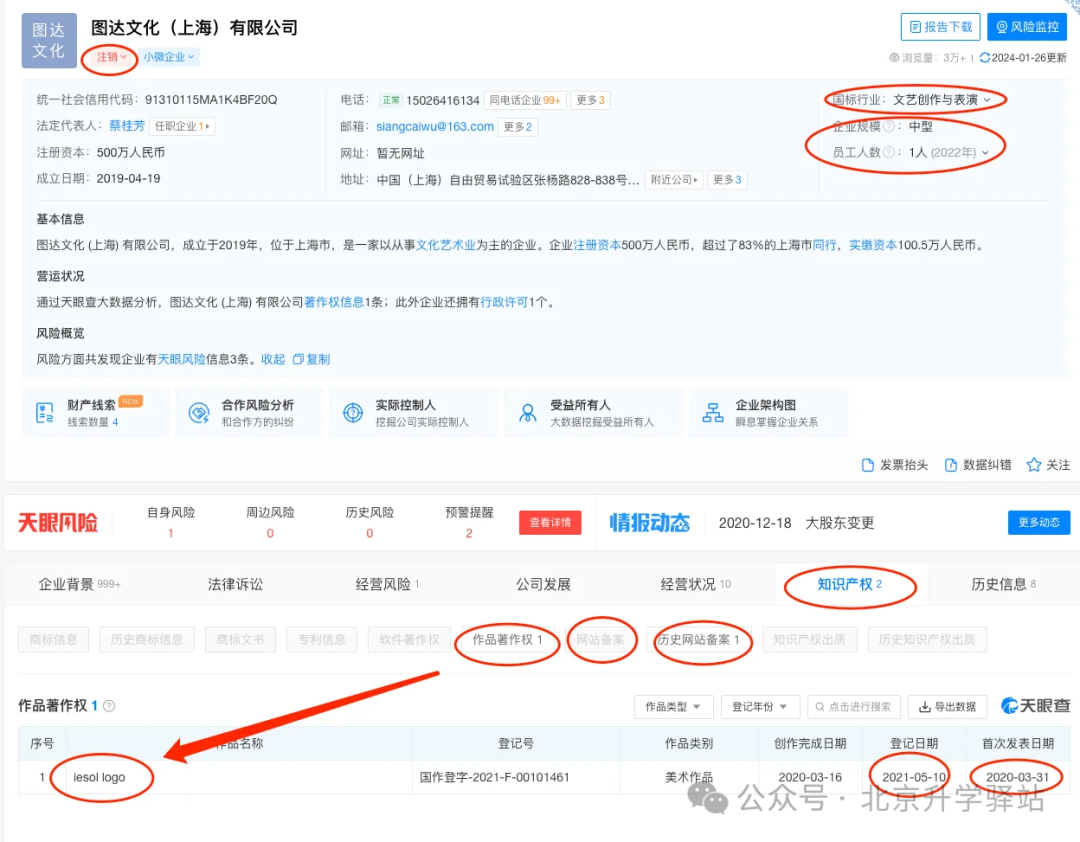This screenshot has height=842, width=1080.
Task: Expand the 附近公司 tag
Action: click(674, 180)
